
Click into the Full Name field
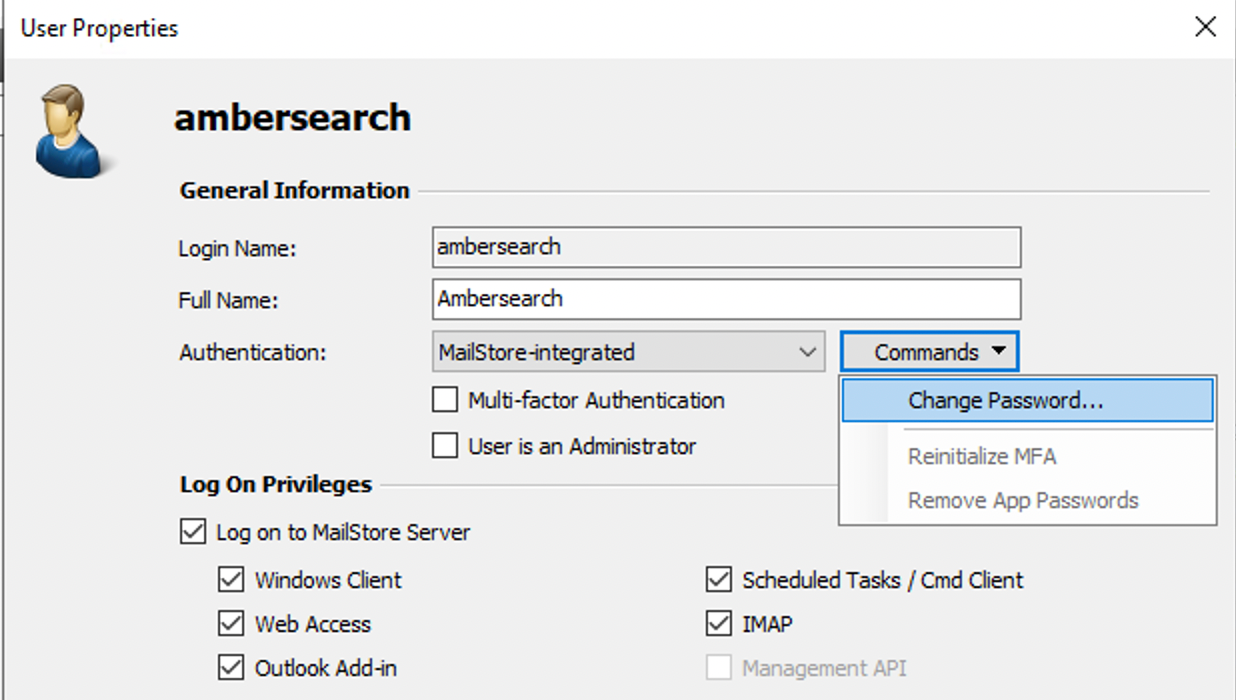coord(727,299)
